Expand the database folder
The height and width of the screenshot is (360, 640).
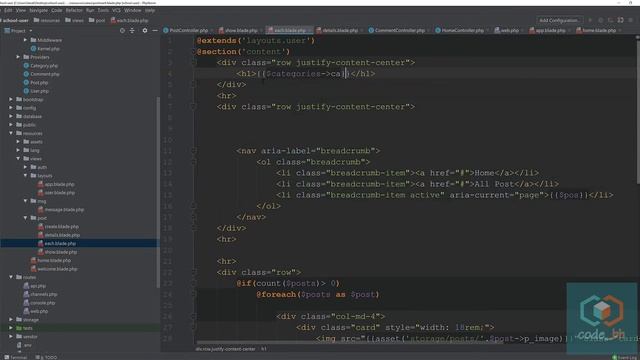click(x=11, y=116)
